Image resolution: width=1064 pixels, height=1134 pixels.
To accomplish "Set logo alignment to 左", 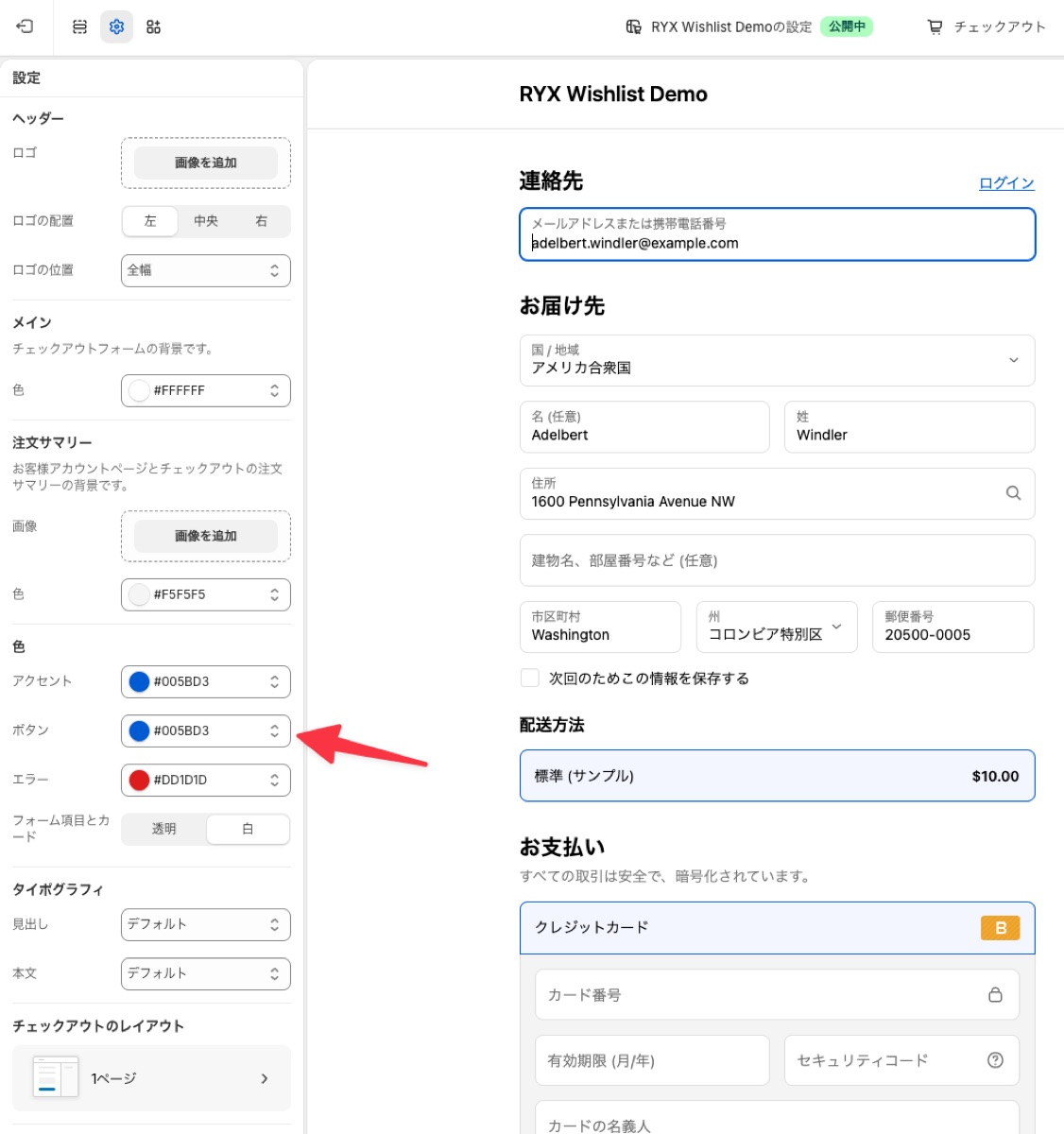I will click(150, 221).
